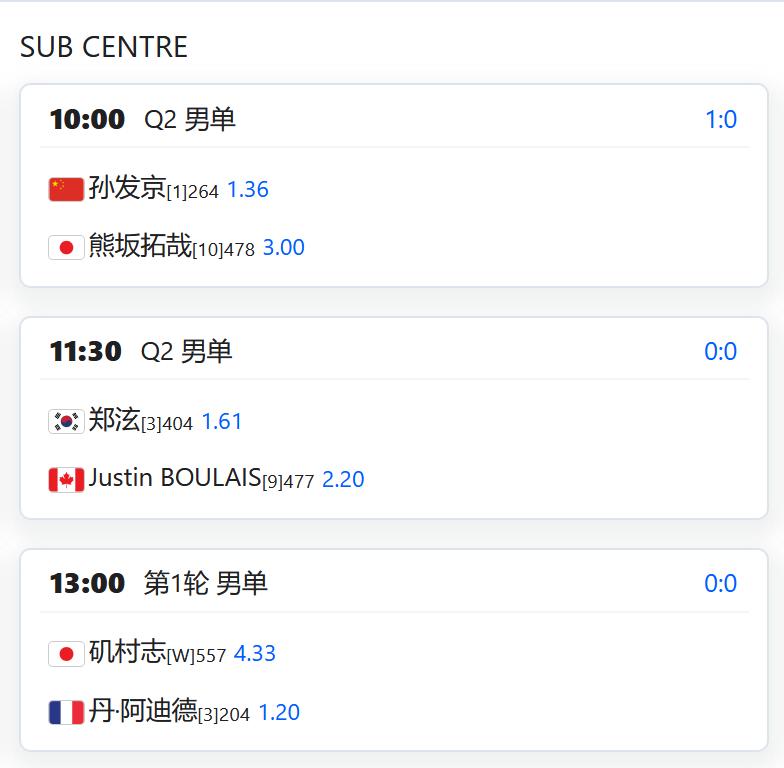Open the 0:0 score of the 13:00 match
The height and width of the screenshot is (768, 784).
[x=720, y=584]
